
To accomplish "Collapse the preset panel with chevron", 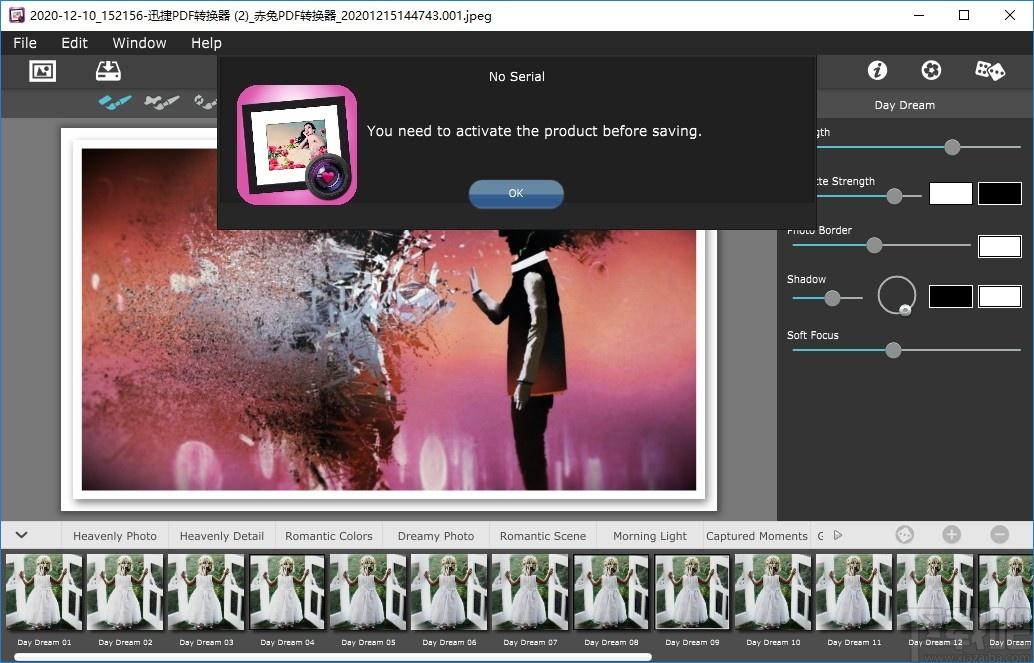I will click(x=22, y=535).
